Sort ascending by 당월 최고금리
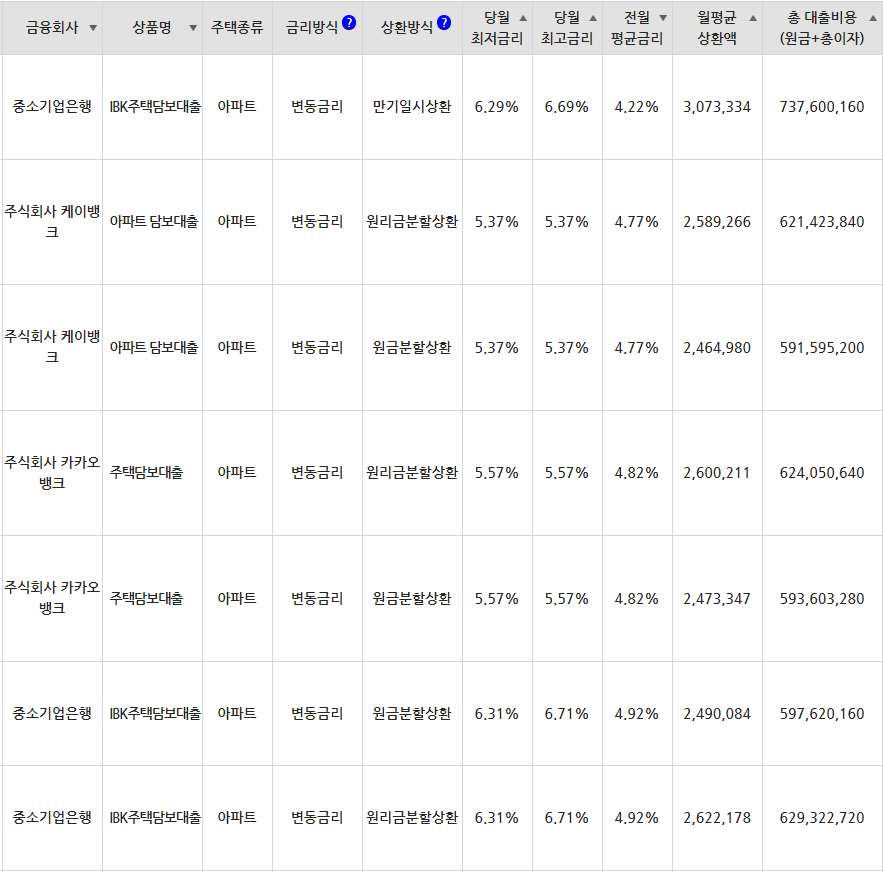Image resolution: width=883 pixels, height=872 pixels. 593,18
